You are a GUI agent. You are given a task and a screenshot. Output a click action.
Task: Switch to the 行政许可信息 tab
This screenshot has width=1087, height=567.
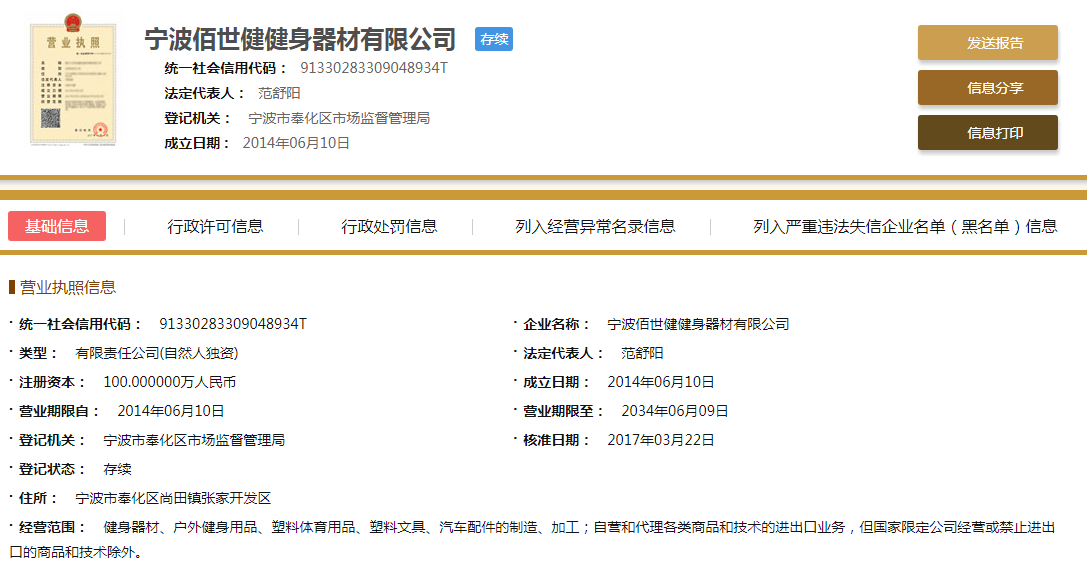215,226
